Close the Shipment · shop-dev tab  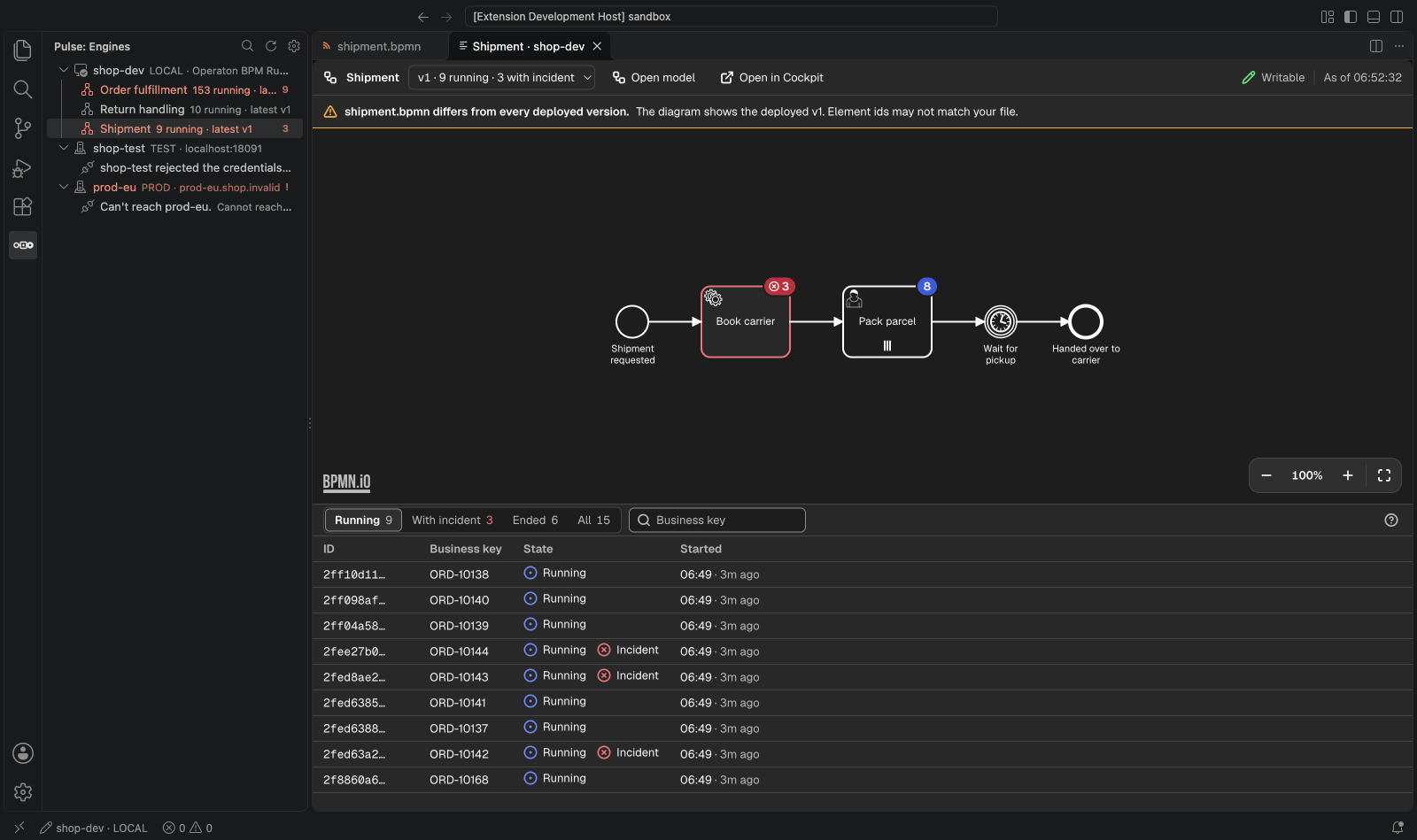597,46
